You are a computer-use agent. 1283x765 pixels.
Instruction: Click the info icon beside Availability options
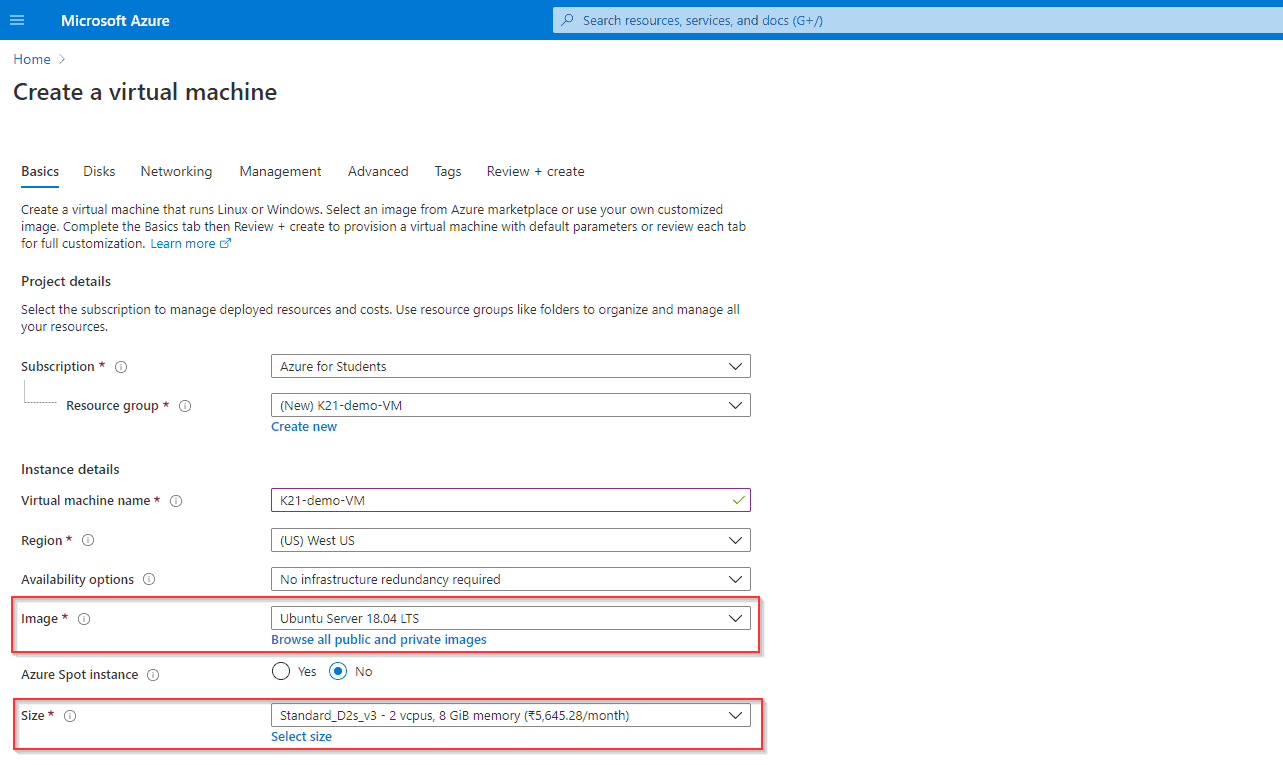(x=149, y=578)
